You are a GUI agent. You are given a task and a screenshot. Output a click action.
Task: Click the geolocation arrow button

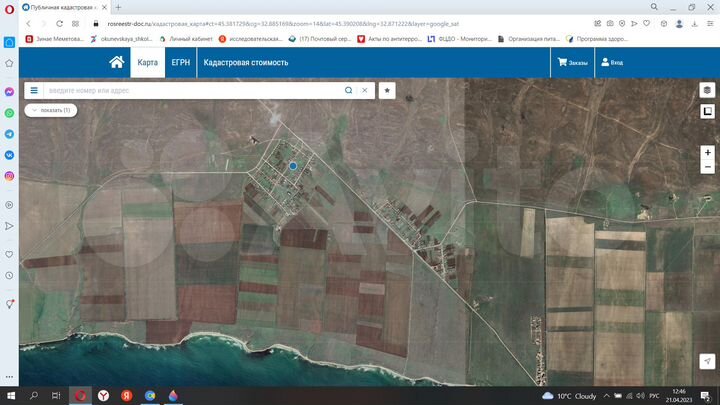707,360
